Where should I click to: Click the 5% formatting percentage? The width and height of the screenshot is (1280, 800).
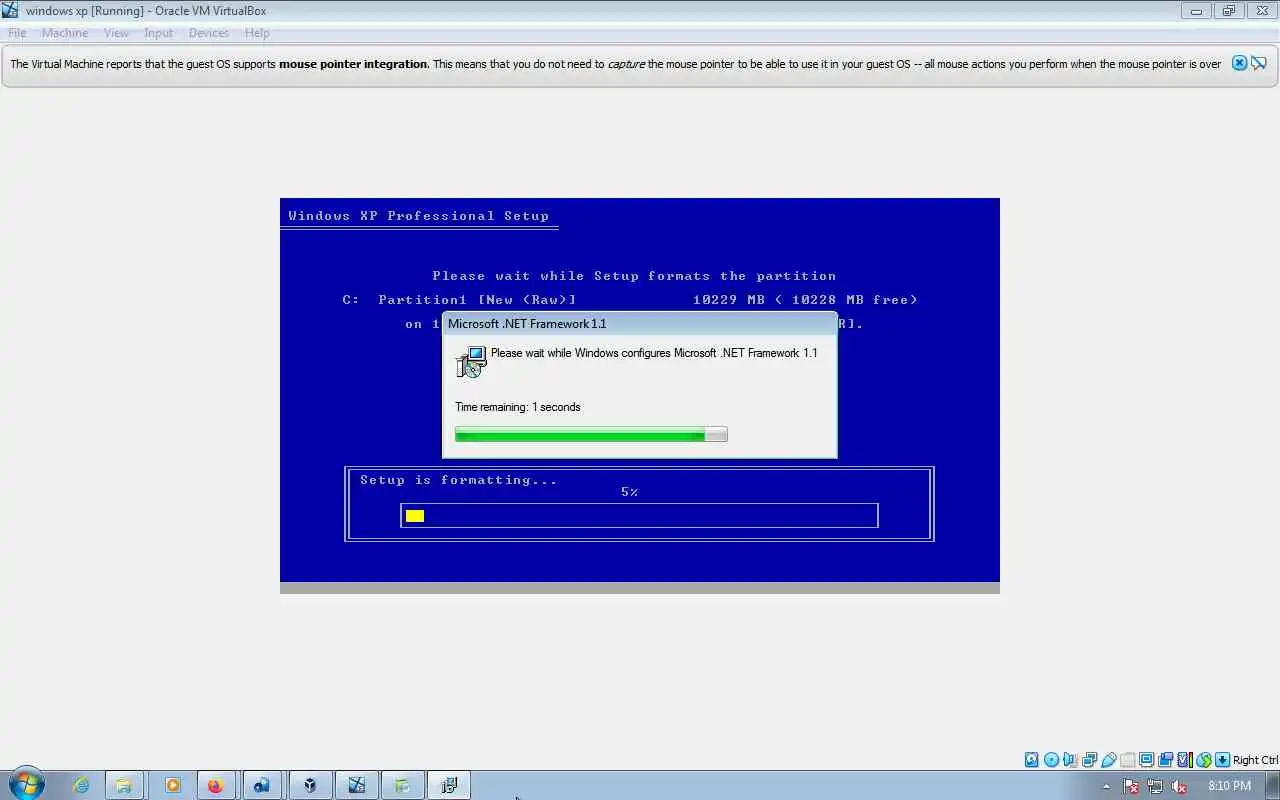(x=629, y=492)
